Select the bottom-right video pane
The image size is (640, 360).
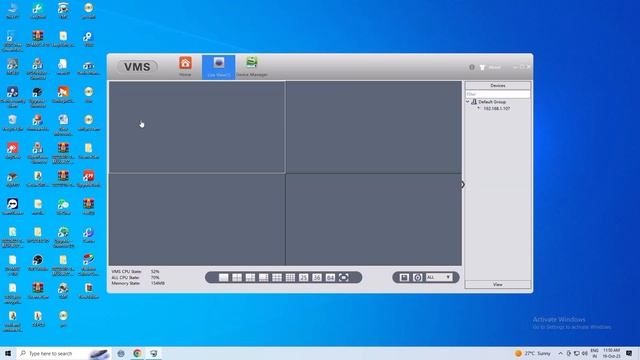pos(374,220)
